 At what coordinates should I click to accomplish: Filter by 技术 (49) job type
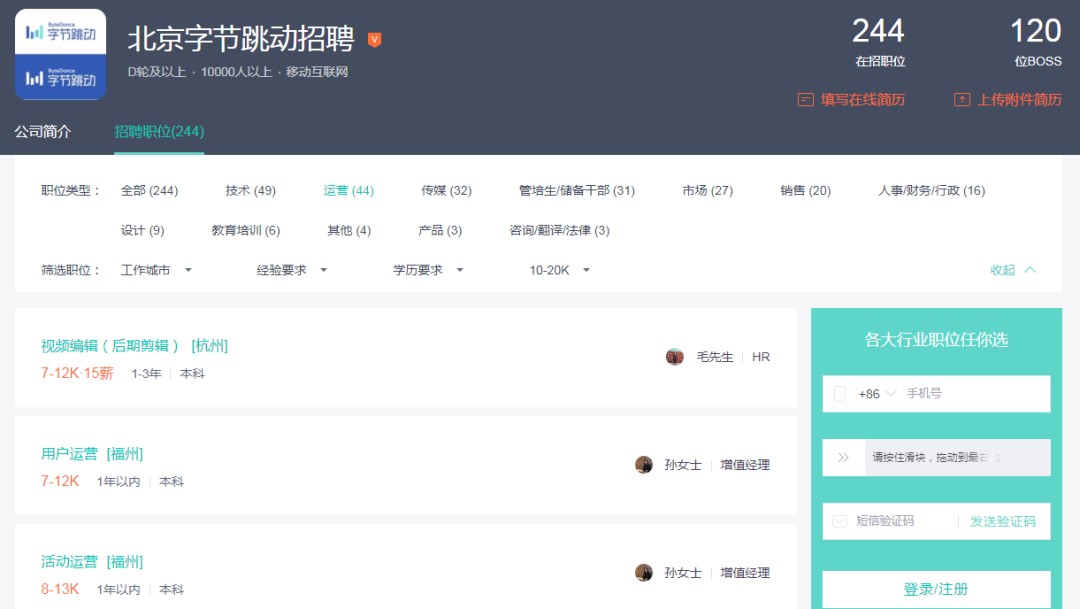pos(251,191)
